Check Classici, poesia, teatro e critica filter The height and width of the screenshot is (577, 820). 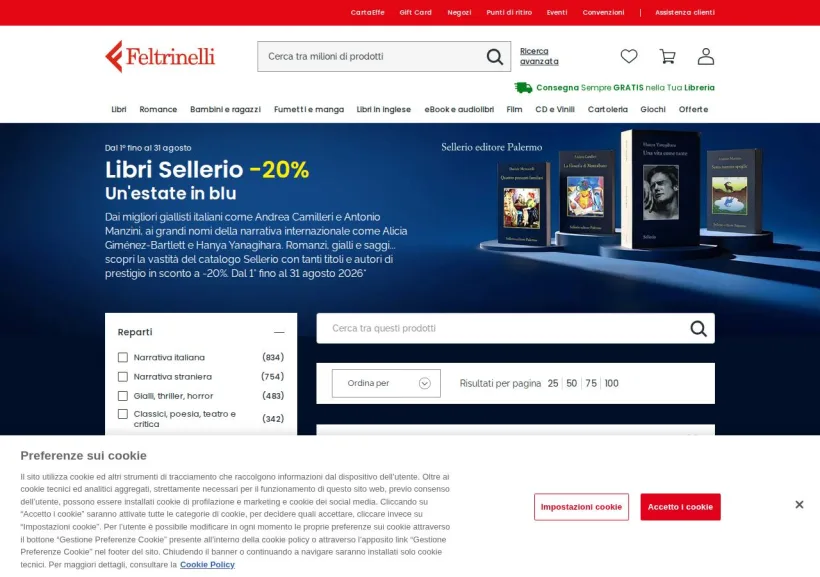click(123, 414)
